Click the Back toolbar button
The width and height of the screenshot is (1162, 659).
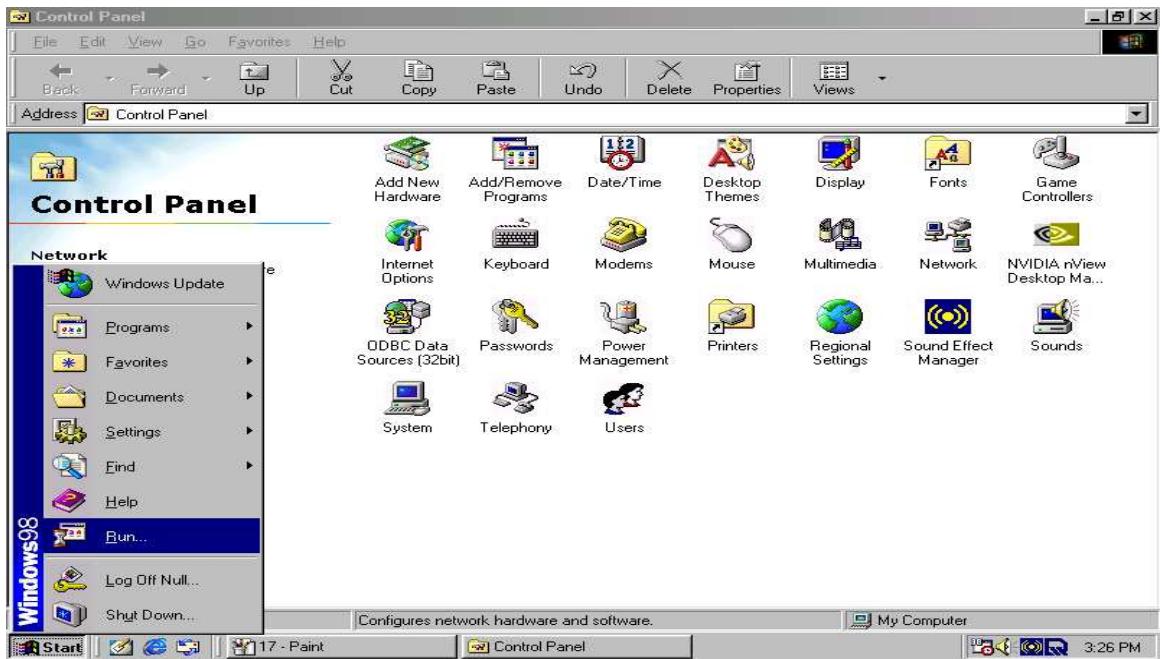(60, 79)
